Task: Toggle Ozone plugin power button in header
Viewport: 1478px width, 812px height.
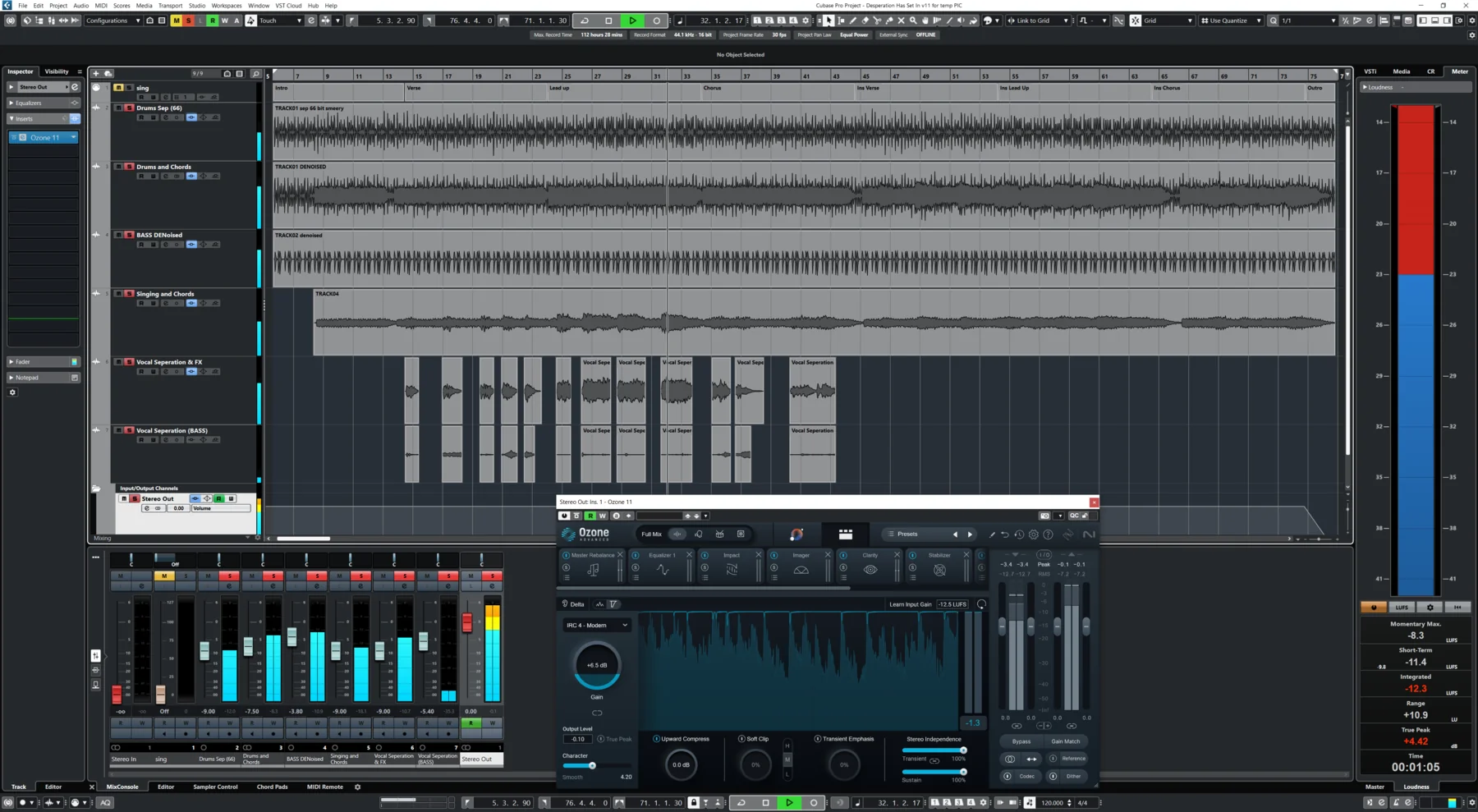Action: (564, 516)
